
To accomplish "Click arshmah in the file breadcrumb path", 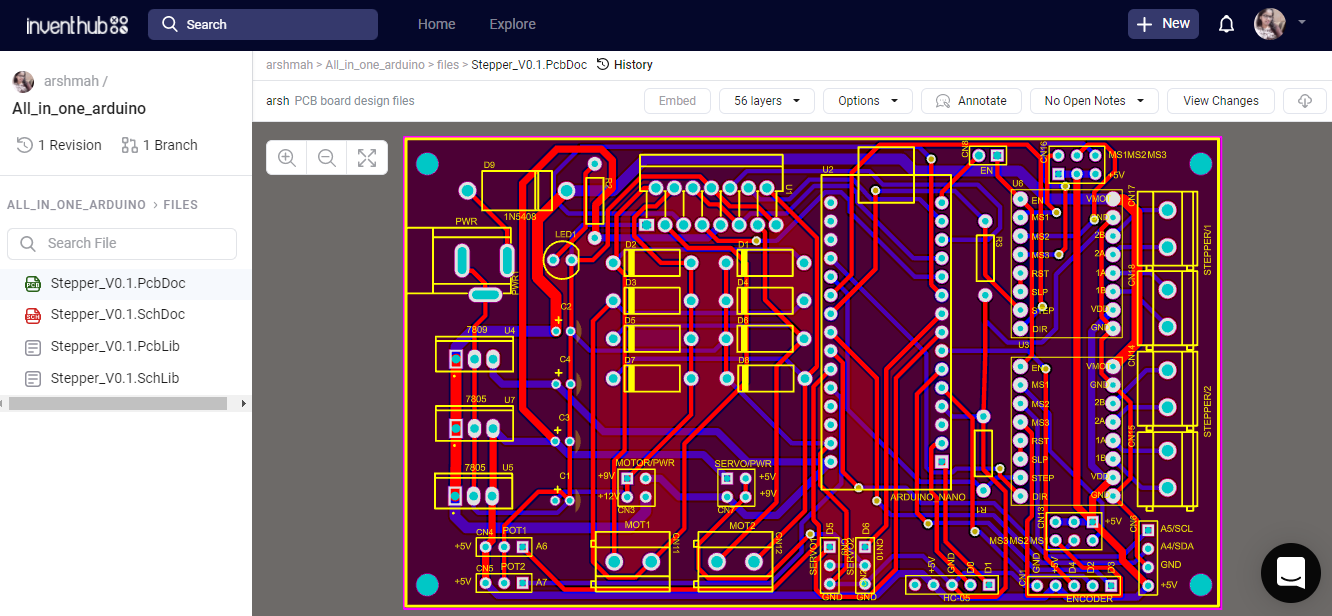I will coord(290,65).
